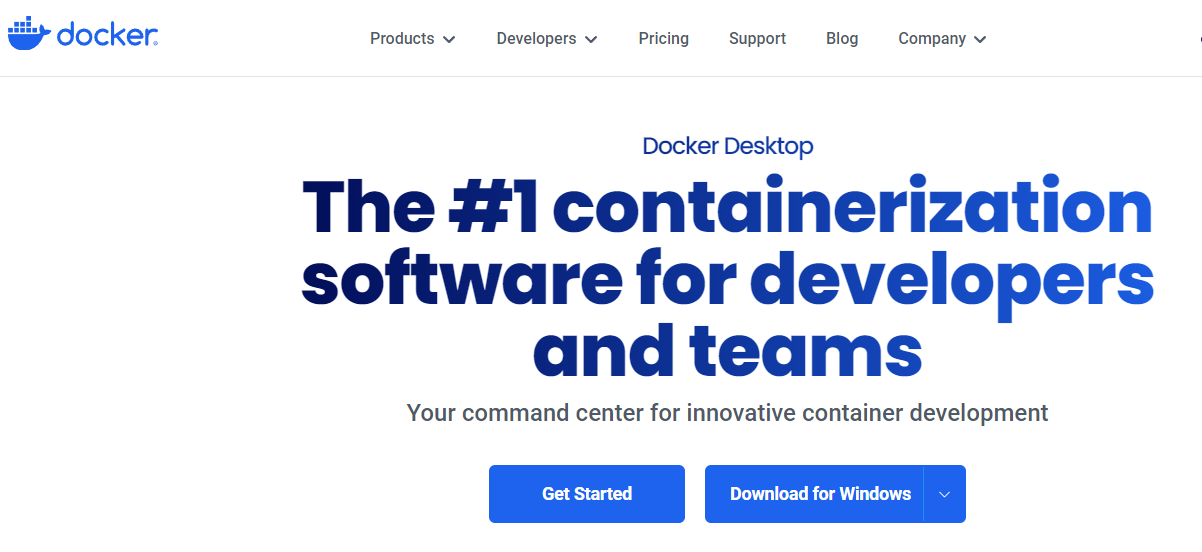Visit the Blog page

click(842, 39)
